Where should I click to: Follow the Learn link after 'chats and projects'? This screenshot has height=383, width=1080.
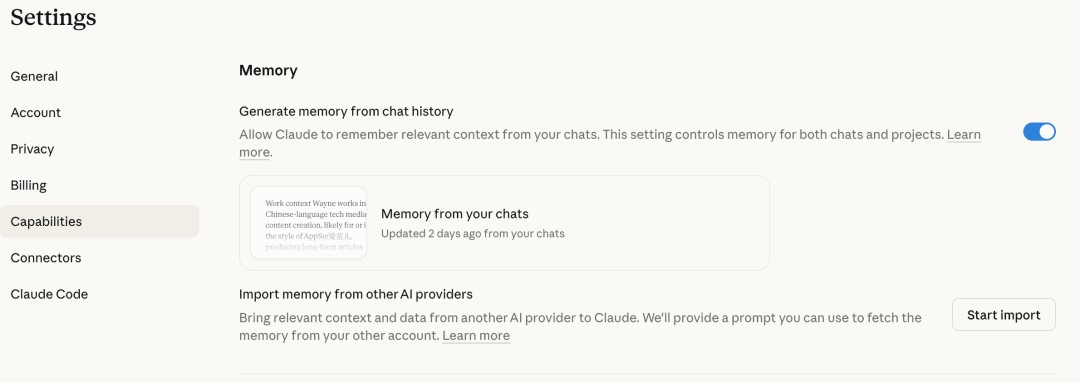tap(964, 135)
